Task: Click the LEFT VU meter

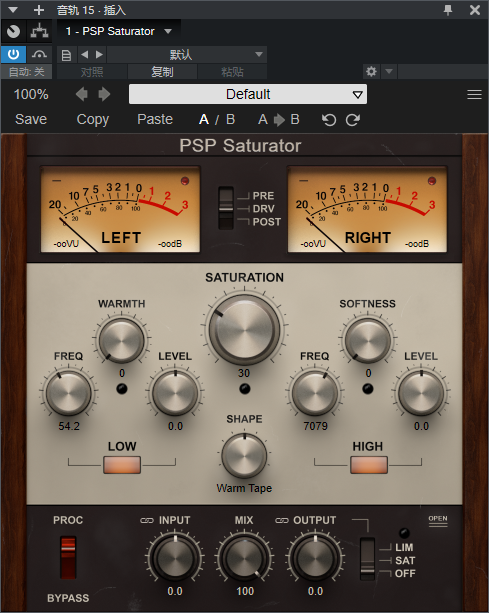Action: (x=120, y=209)
